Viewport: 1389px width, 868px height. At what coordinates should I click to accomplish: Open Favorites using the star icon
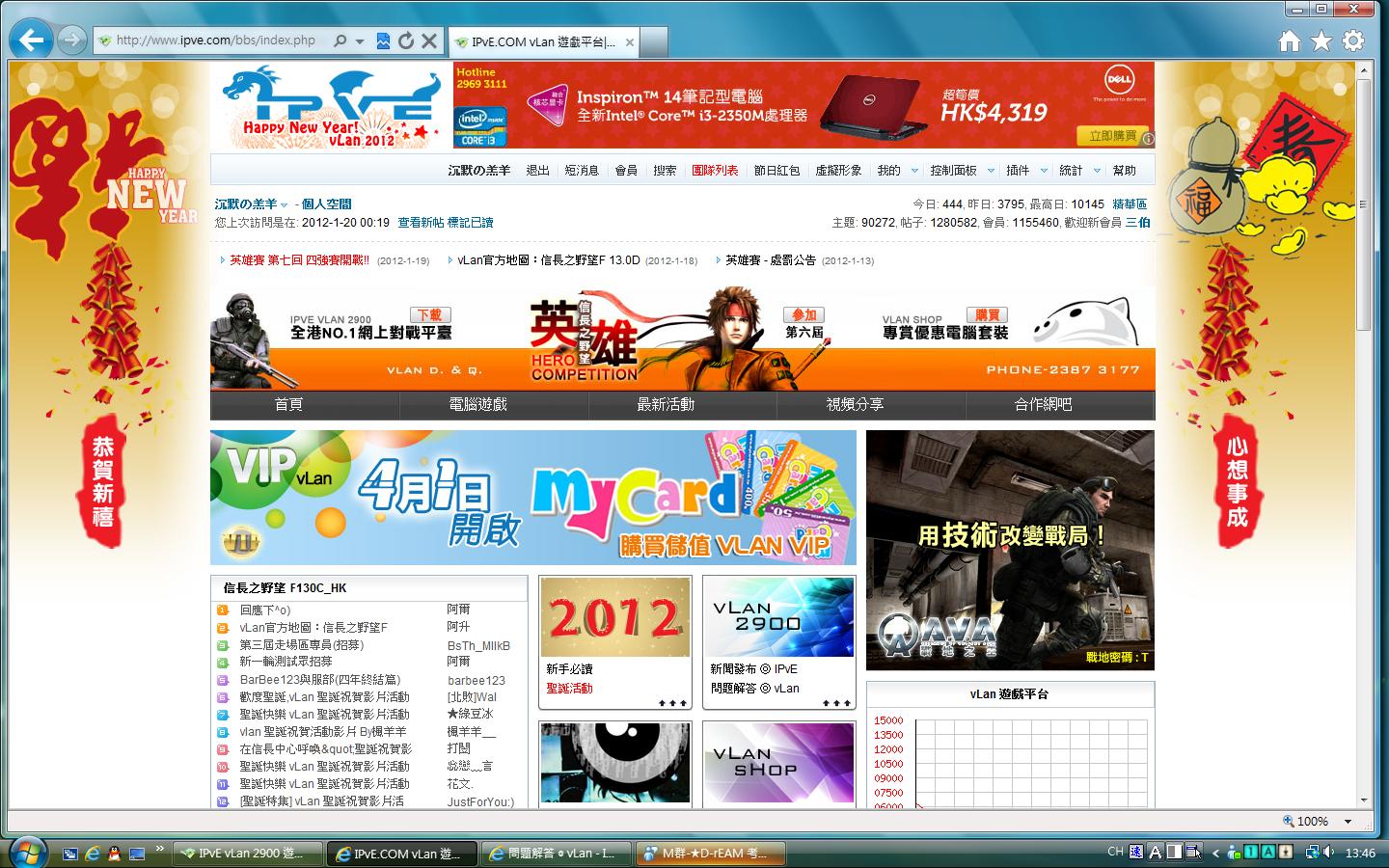click(x=1321, y=41)
